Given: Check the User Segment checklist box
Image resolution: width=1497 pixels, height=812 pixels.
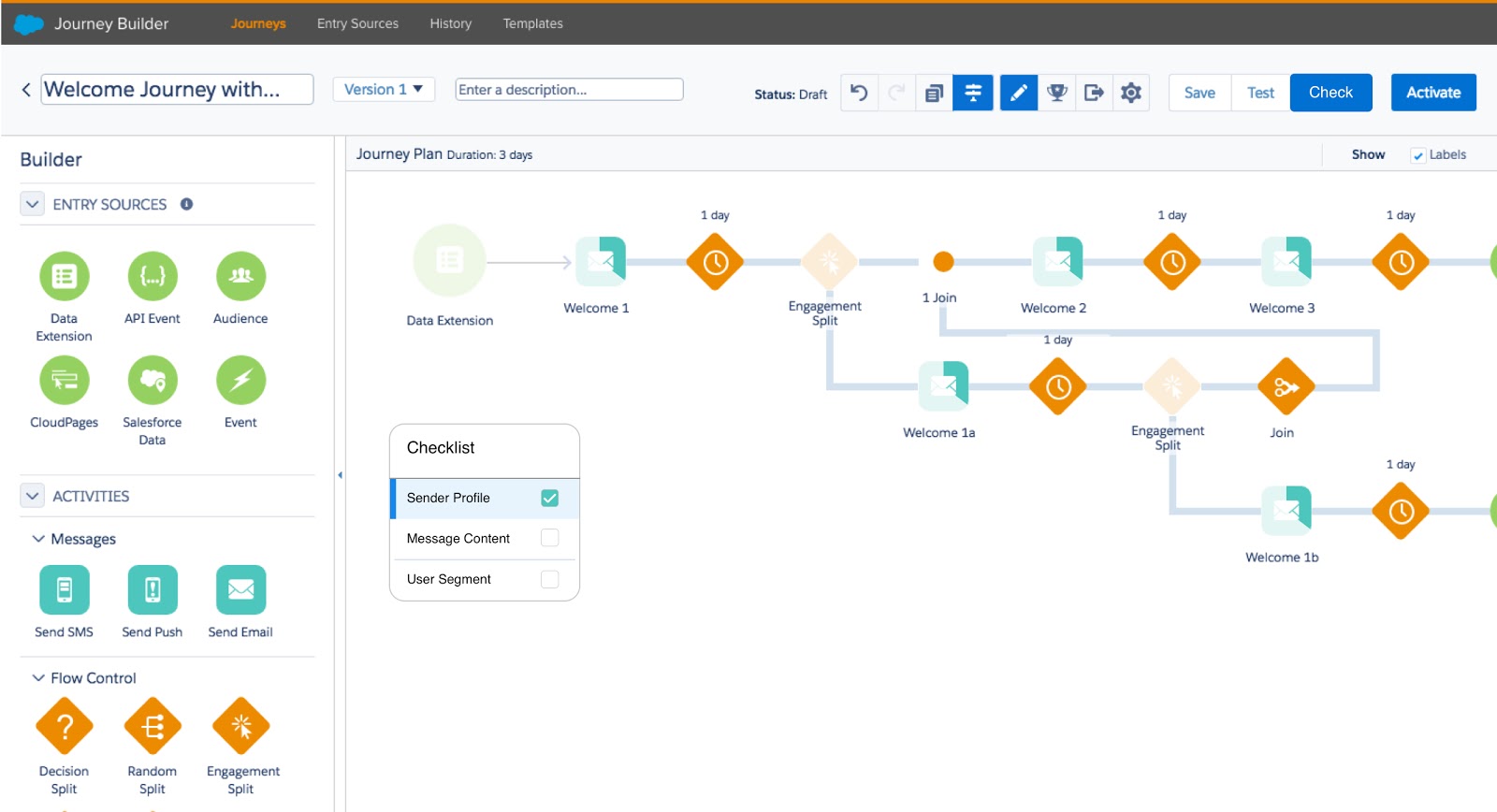Looking at the screenshot, I should point(550,579).
